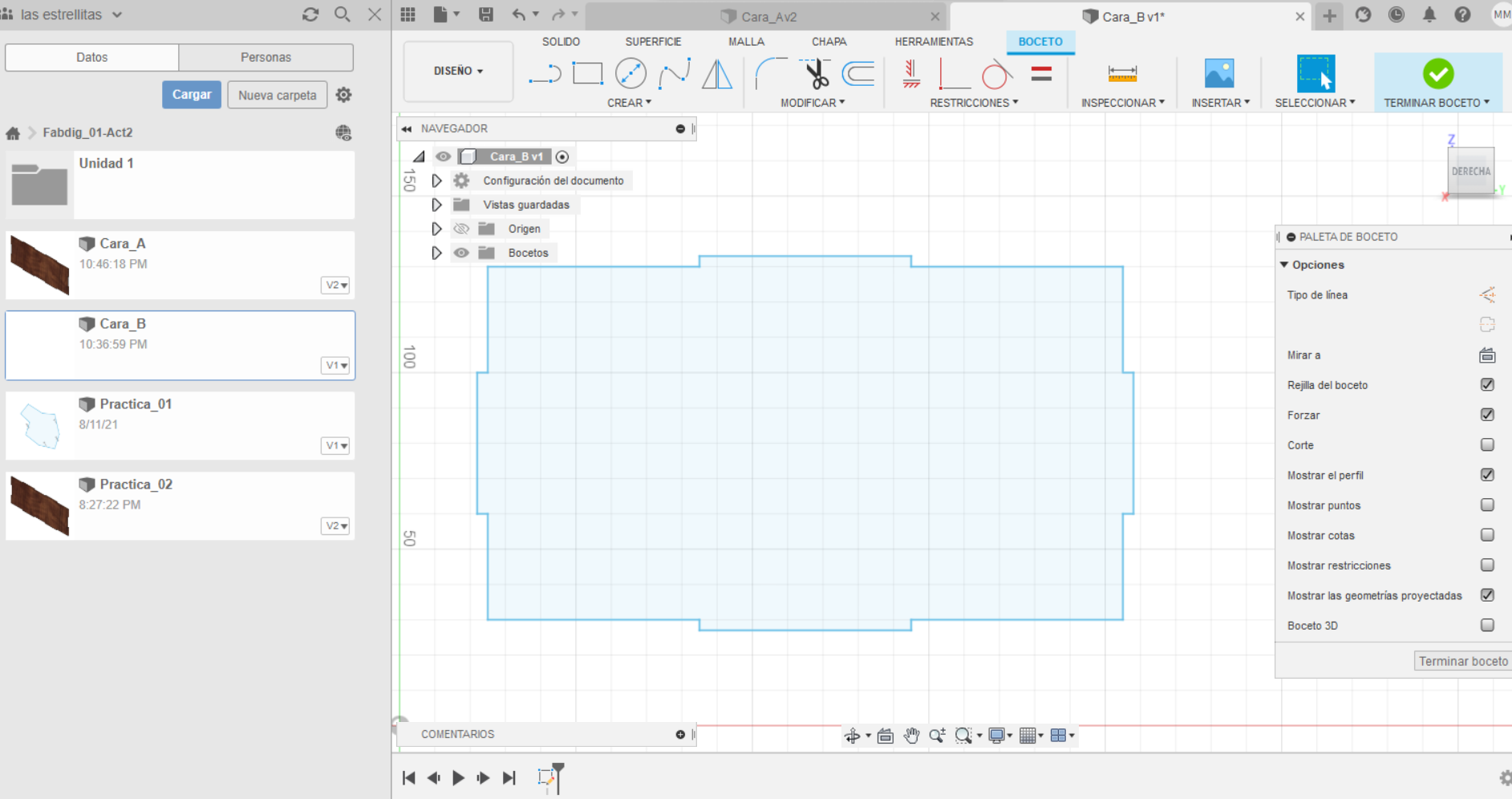
Task: Open the CREAR dropdown menu
Action: (x=630, y=103)
